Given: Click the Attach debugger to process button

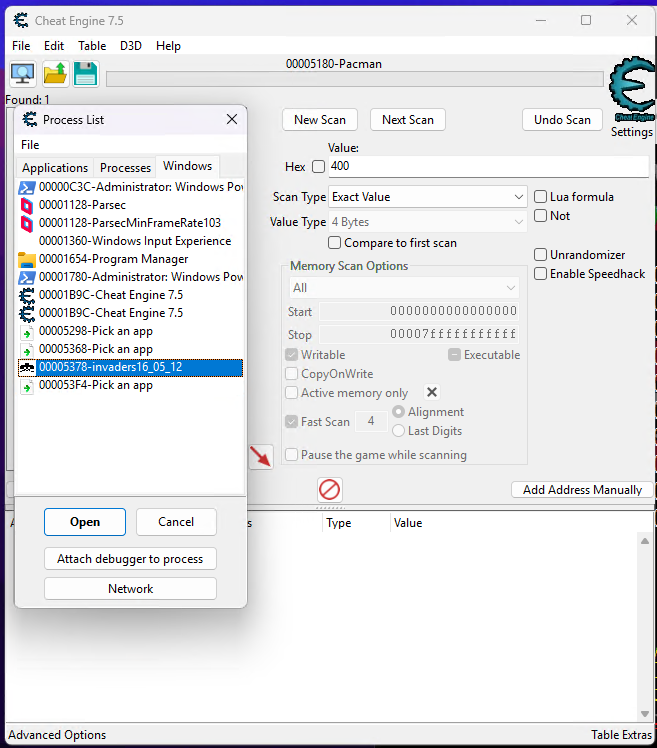Looking at the screenshot, I should [x=130, y=559].
